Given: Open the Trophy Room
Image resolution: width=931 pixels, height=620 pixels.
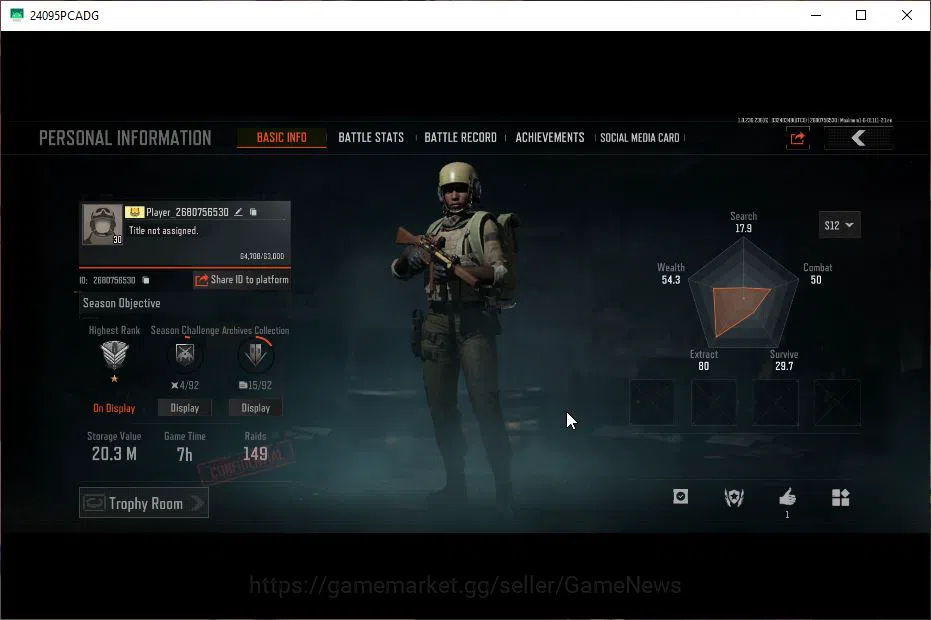Looking at the screenshot, I should [x=144, y=503].
